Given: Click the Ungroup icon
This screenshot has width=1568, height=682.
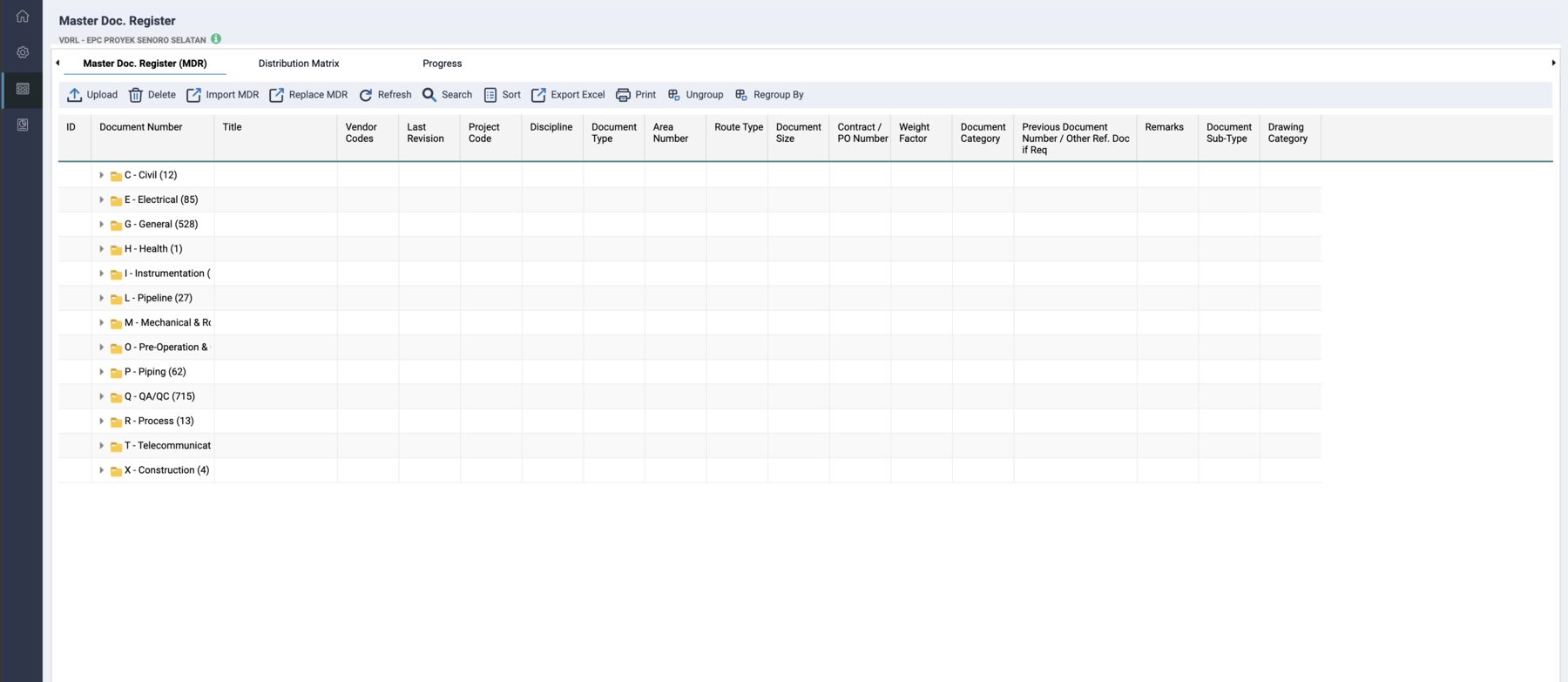Looking at the screenshot, I should point(674,95).
